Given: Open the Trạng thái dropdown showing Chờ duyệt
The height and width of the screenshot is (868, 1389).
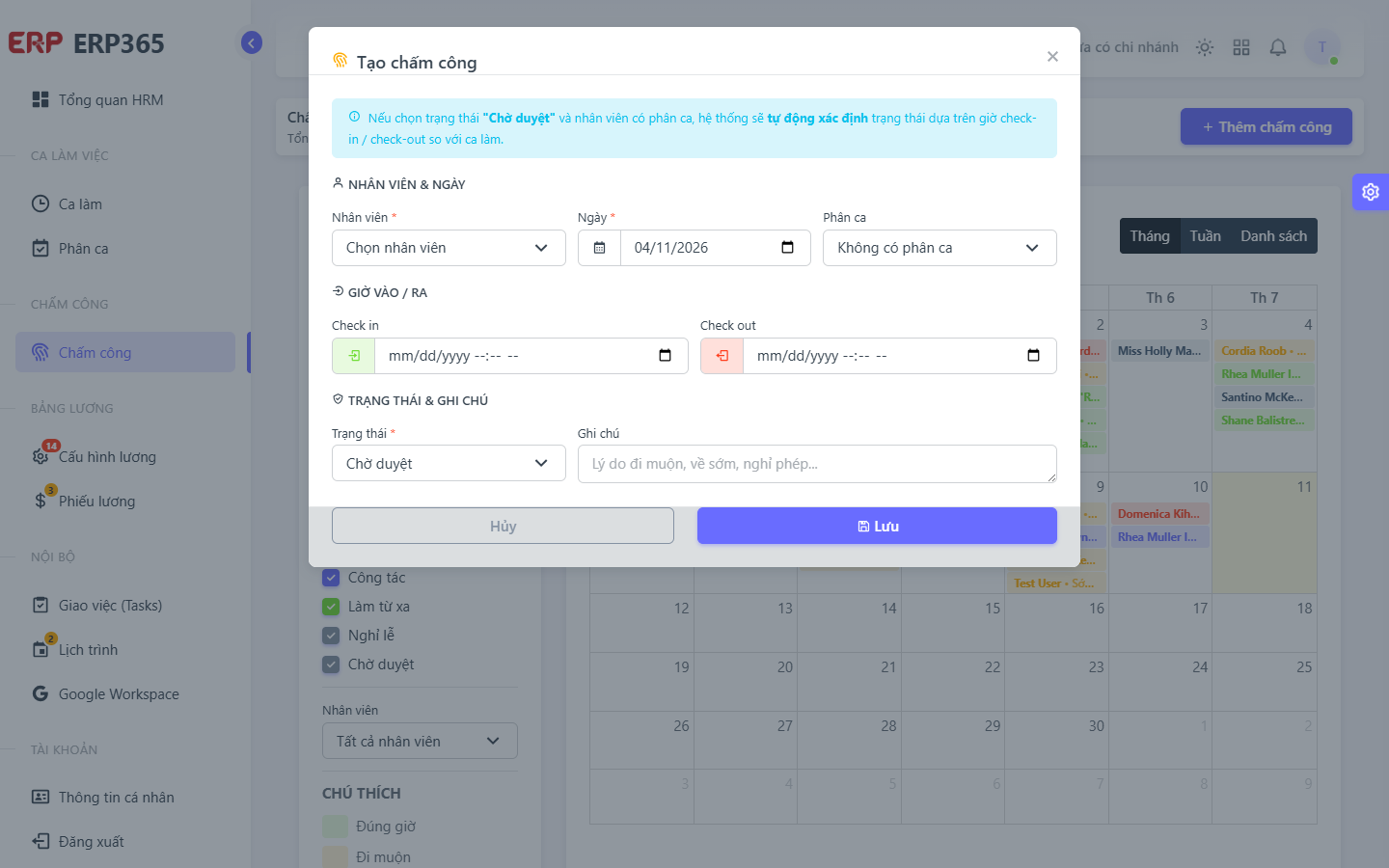Looking at the screenshot, I should point(449,464).
